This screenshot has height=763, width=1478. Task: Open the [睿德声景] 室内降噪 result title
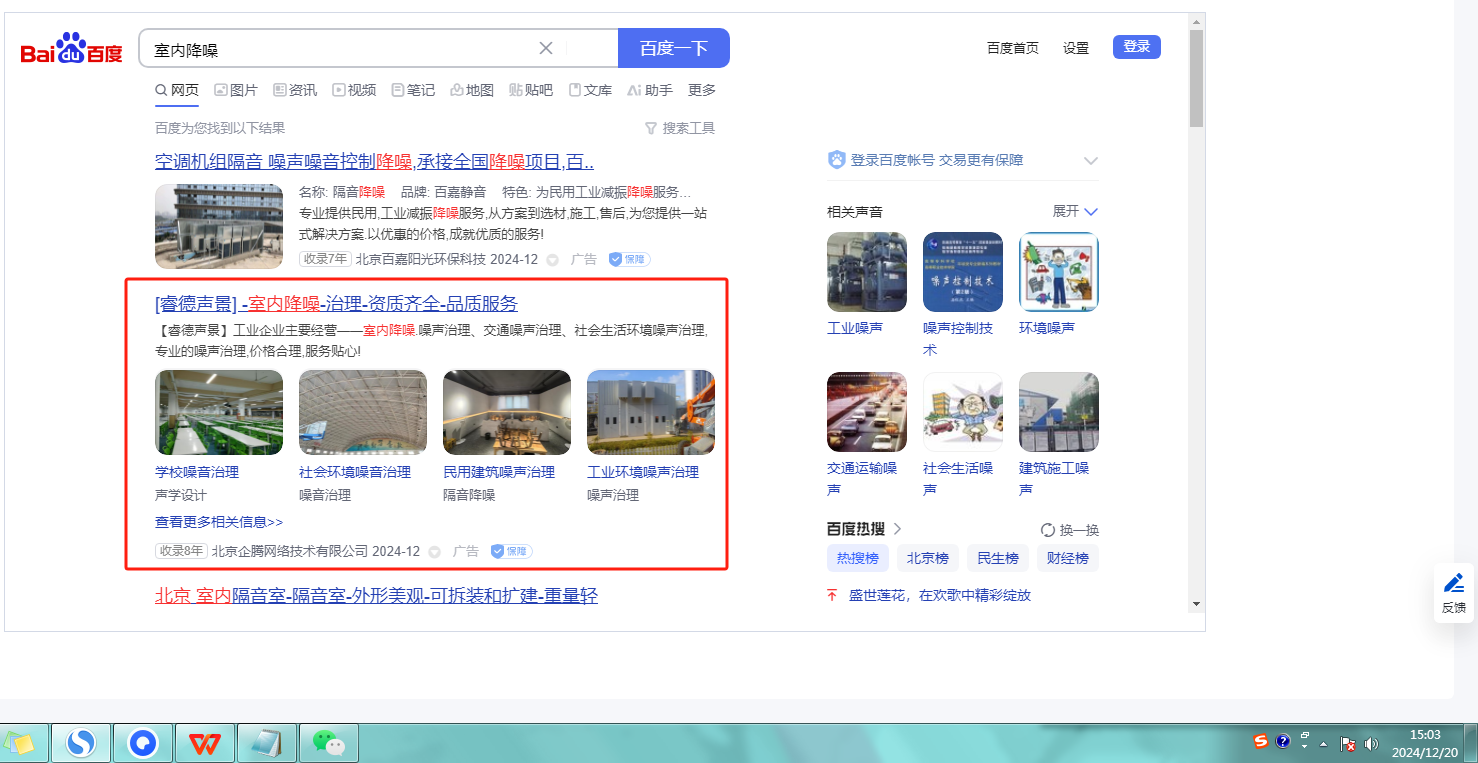pyautogui.click(x=336, y=304)
